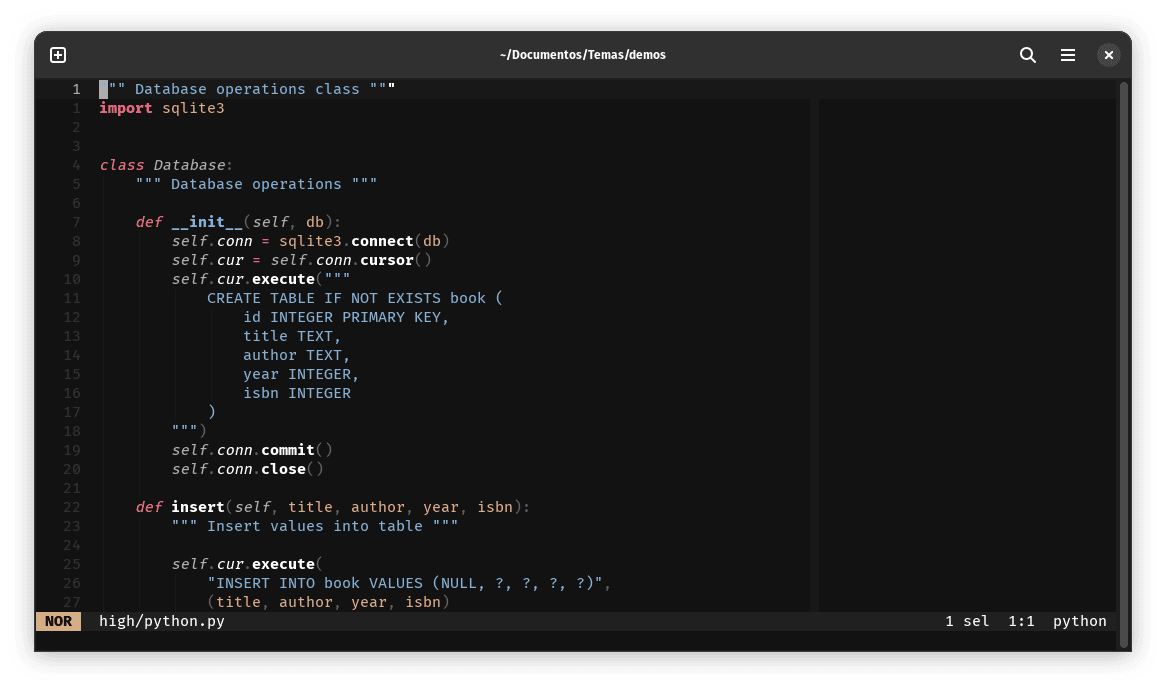Click the "year INTEGER," line
1166x689 pixels.
(x=301, y=375)
